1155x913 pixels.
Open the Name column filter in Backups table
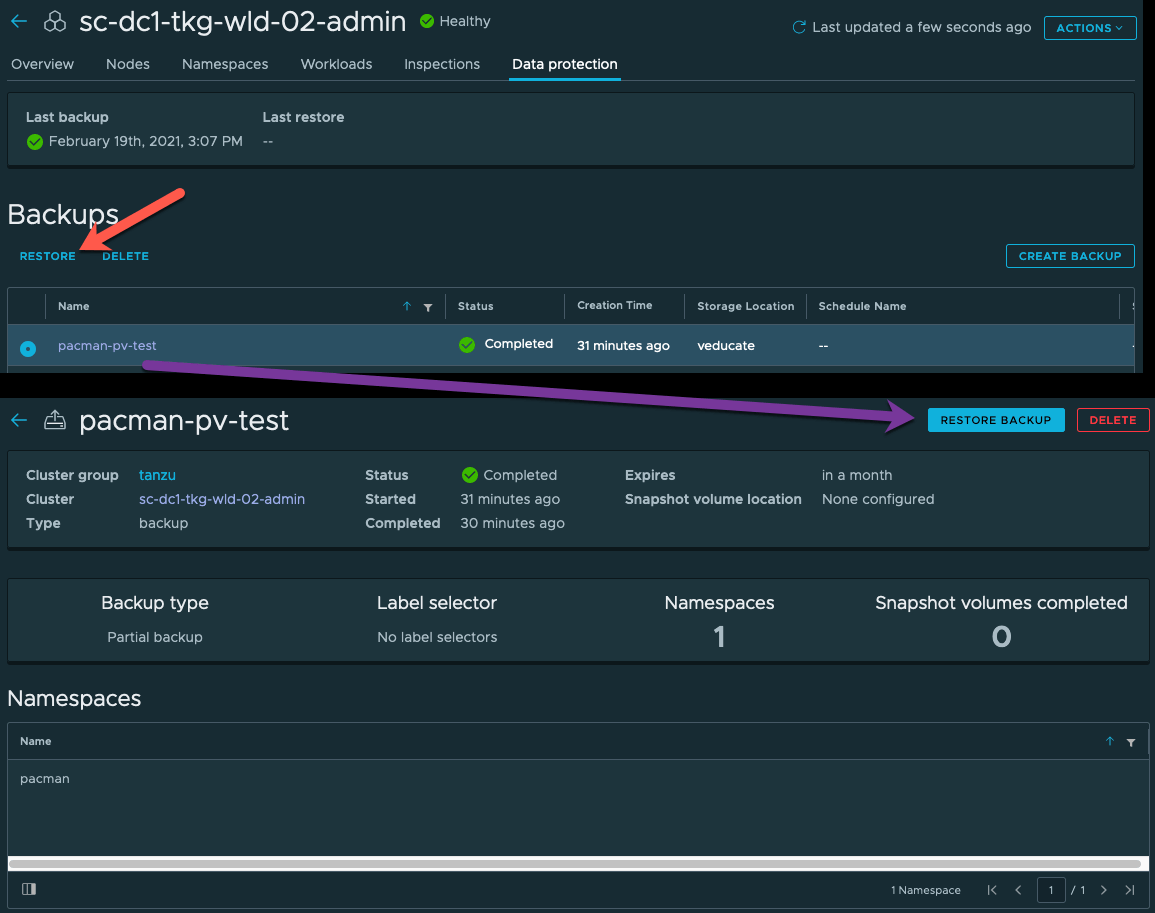[x=428, y=307]
